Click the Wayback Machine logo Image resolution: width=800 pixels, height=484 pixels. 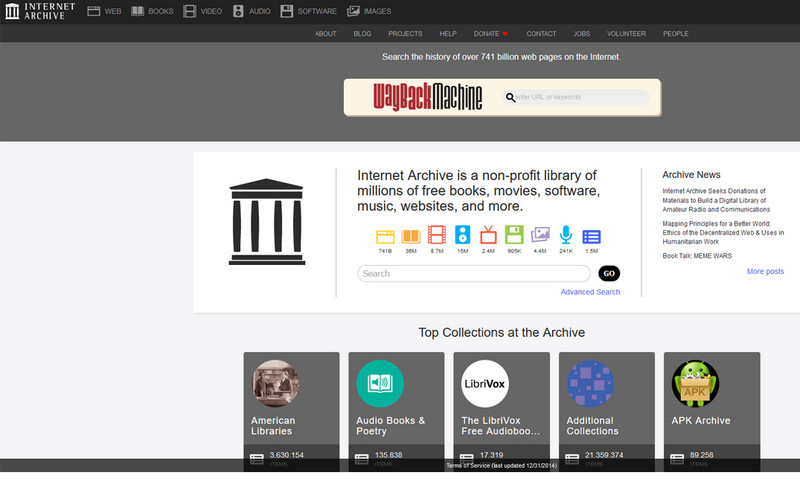tap(428, 97)
